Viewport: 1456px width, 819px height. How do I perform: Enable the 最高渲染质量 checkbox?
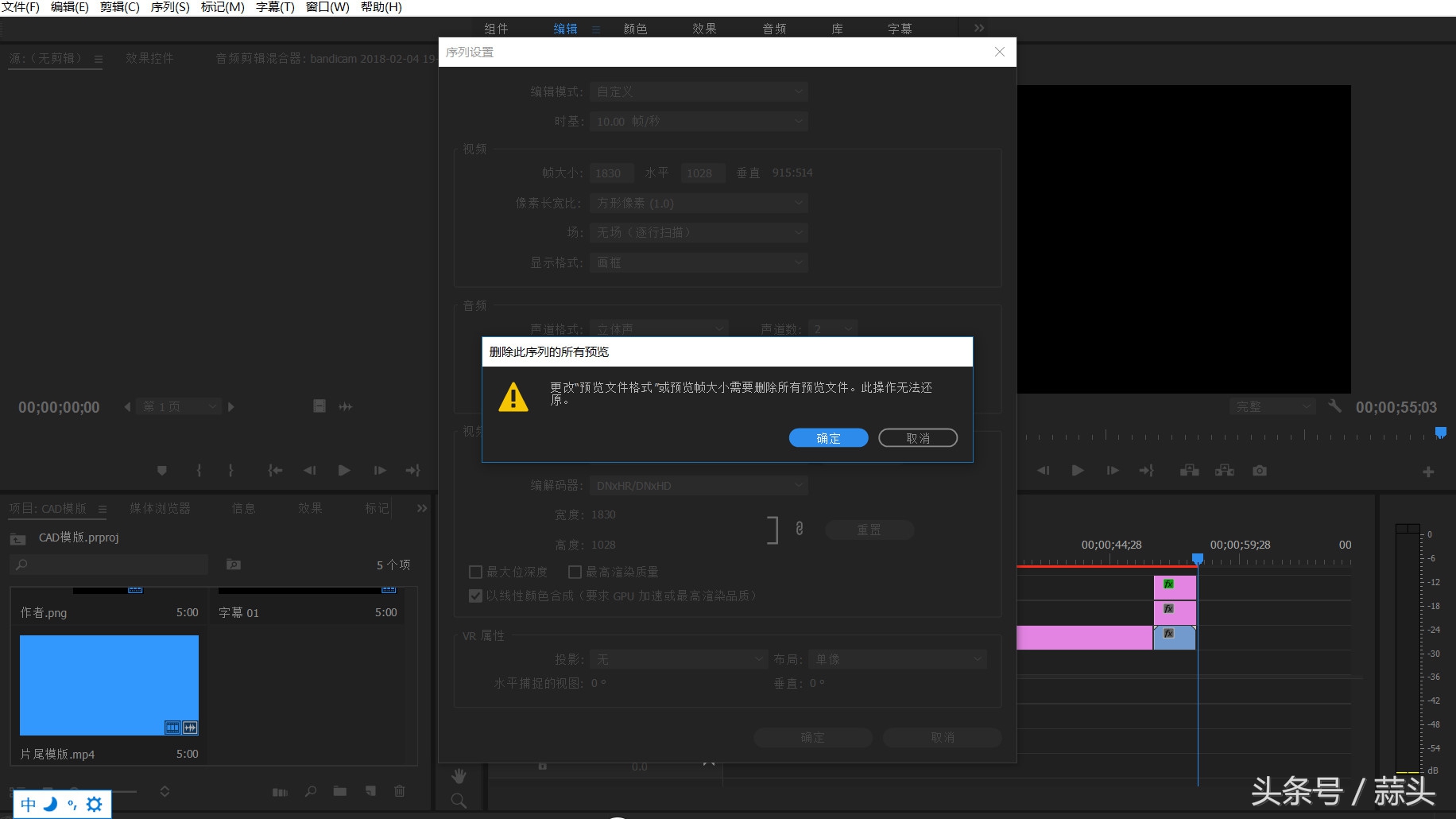point(575,572)
